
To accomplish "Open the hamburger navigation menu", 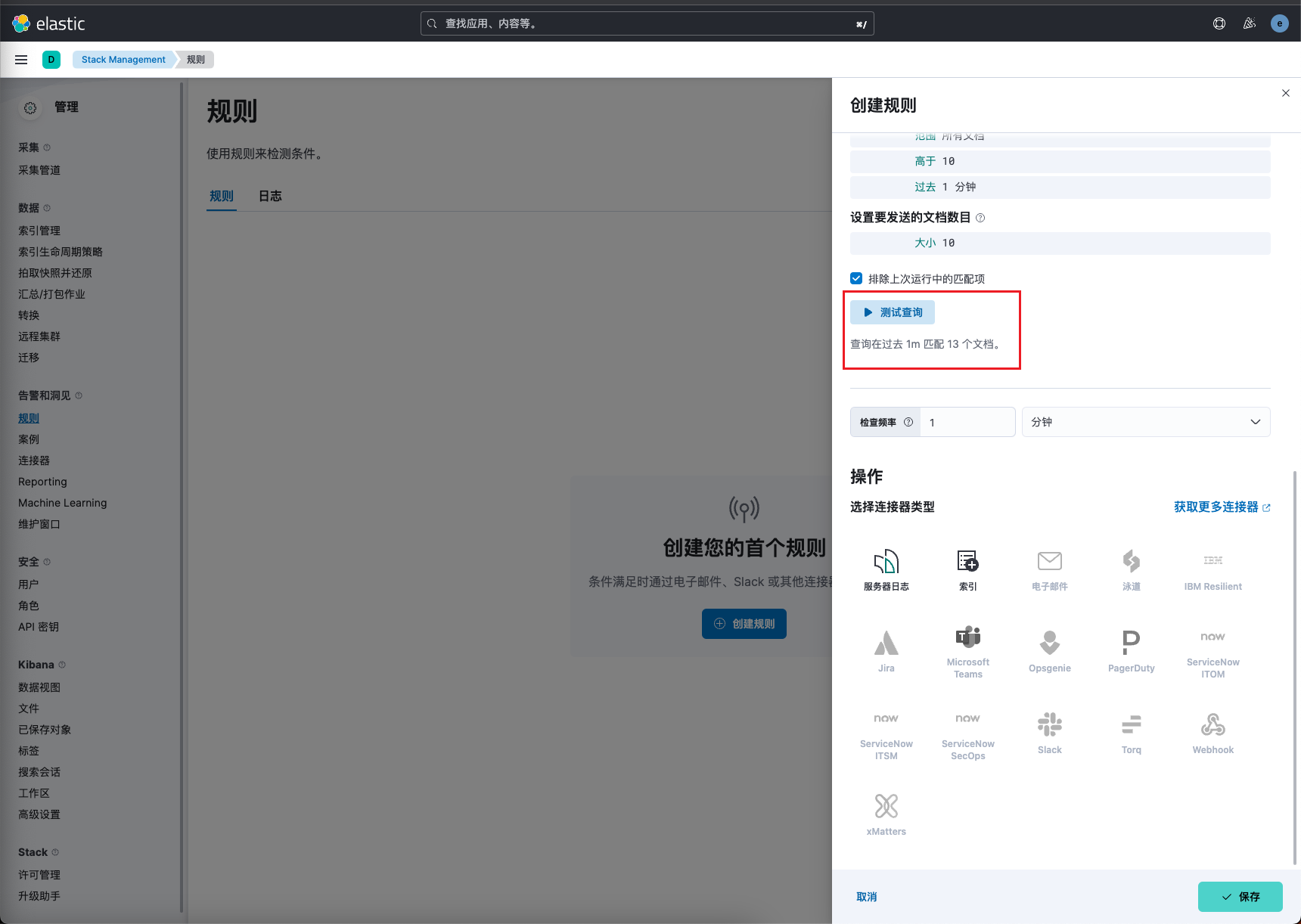I will point(21,60).
